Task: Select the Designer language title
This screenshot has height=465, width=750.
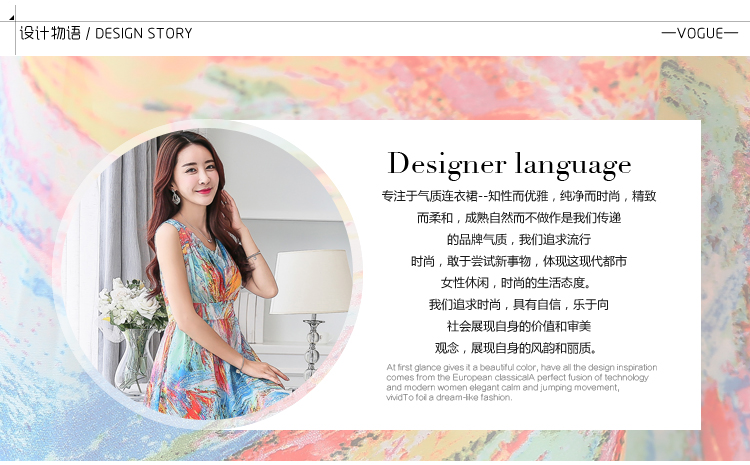Action: 509,164
